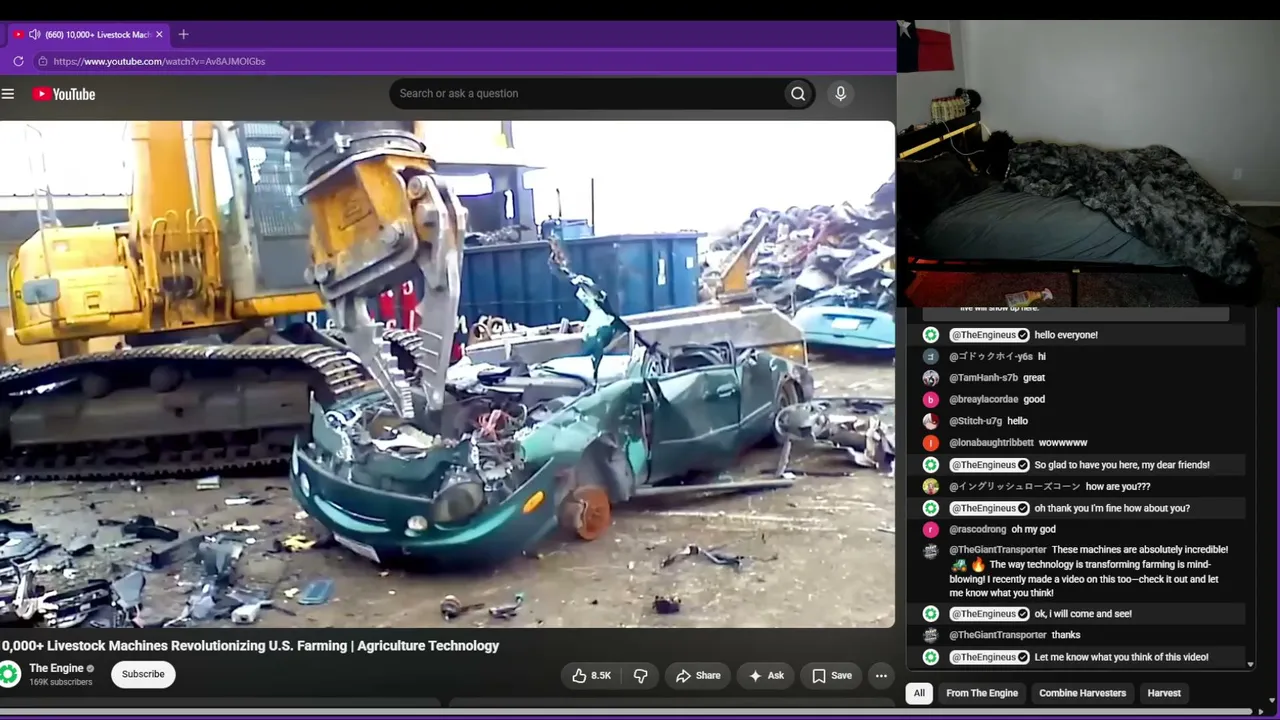Open a new browser tab
1280x720 pixels.
pyautogui.click(x=183, y=34)
